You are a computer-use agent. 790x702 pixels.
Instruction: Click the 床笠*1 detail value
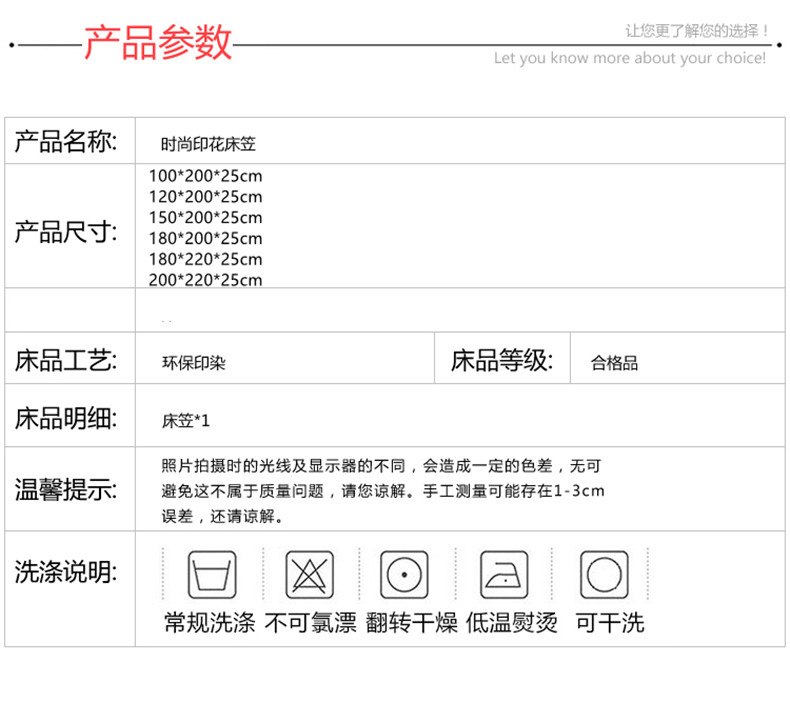(x=185, y=420)
